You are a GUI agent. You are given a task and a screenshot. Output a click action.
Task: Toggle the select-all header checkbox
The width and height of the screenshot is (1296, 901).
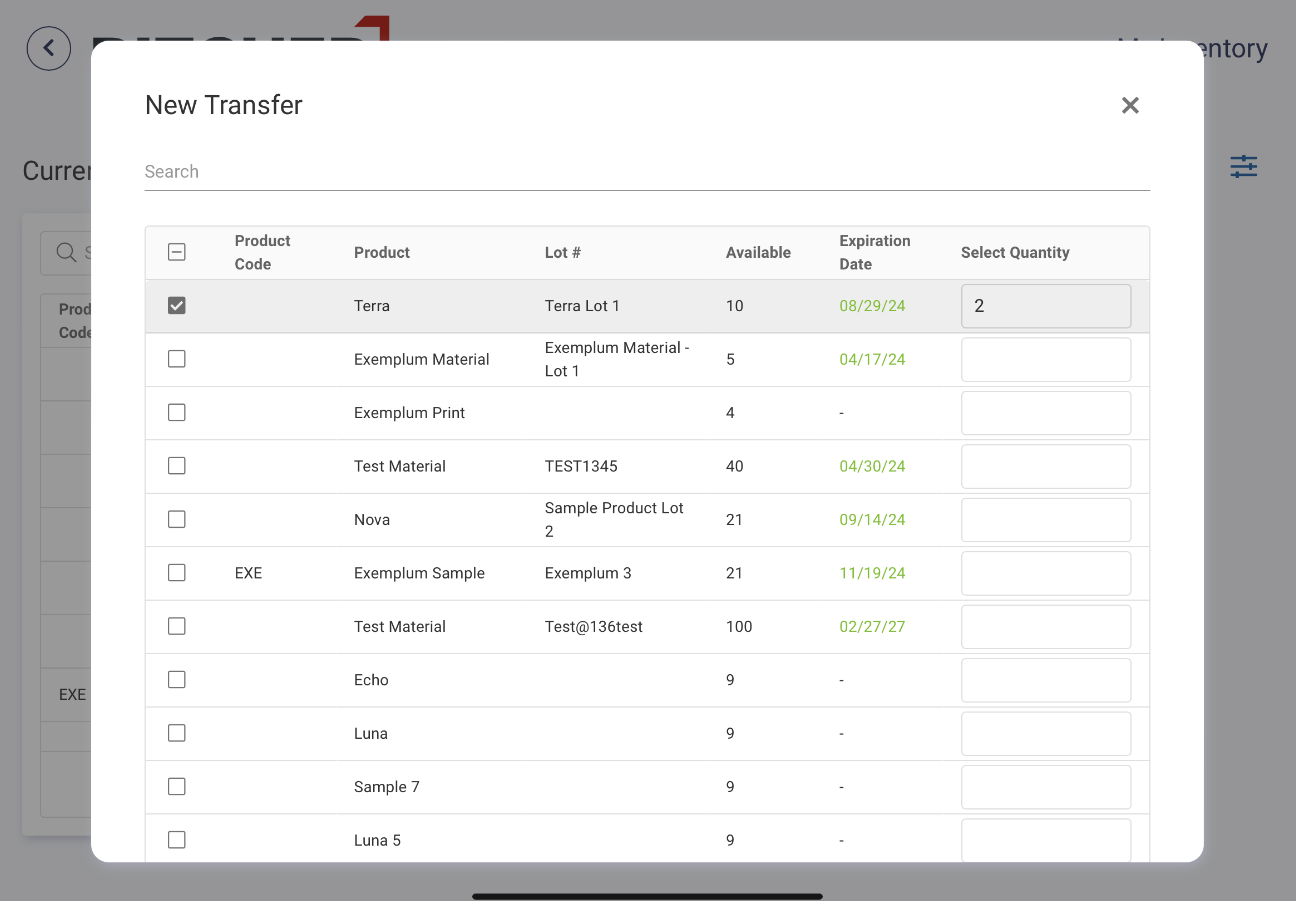pos(177,252)
